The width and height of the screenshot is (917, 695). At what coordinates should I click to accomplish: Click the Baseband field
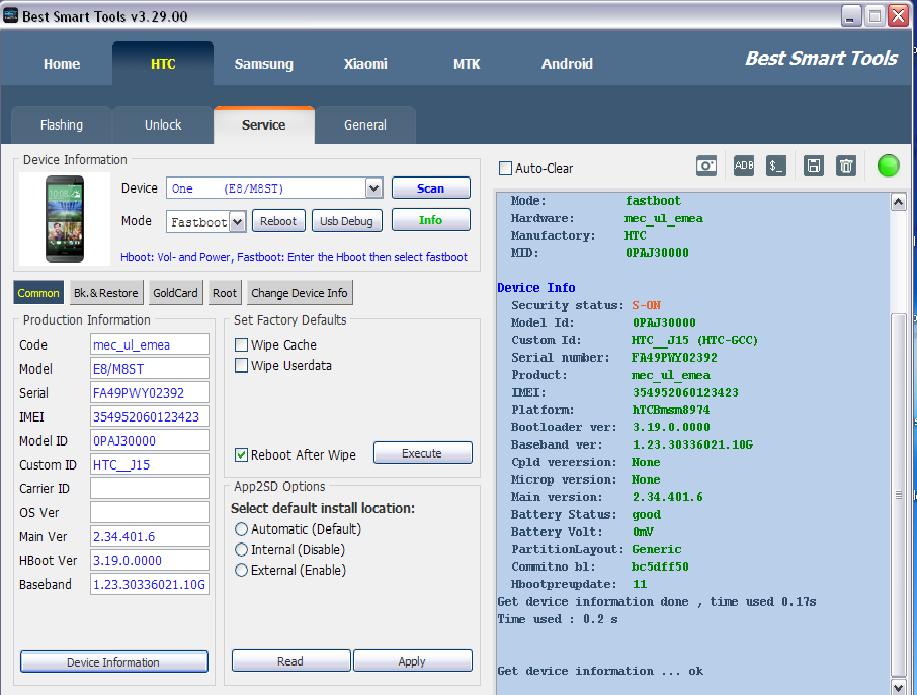150,584
